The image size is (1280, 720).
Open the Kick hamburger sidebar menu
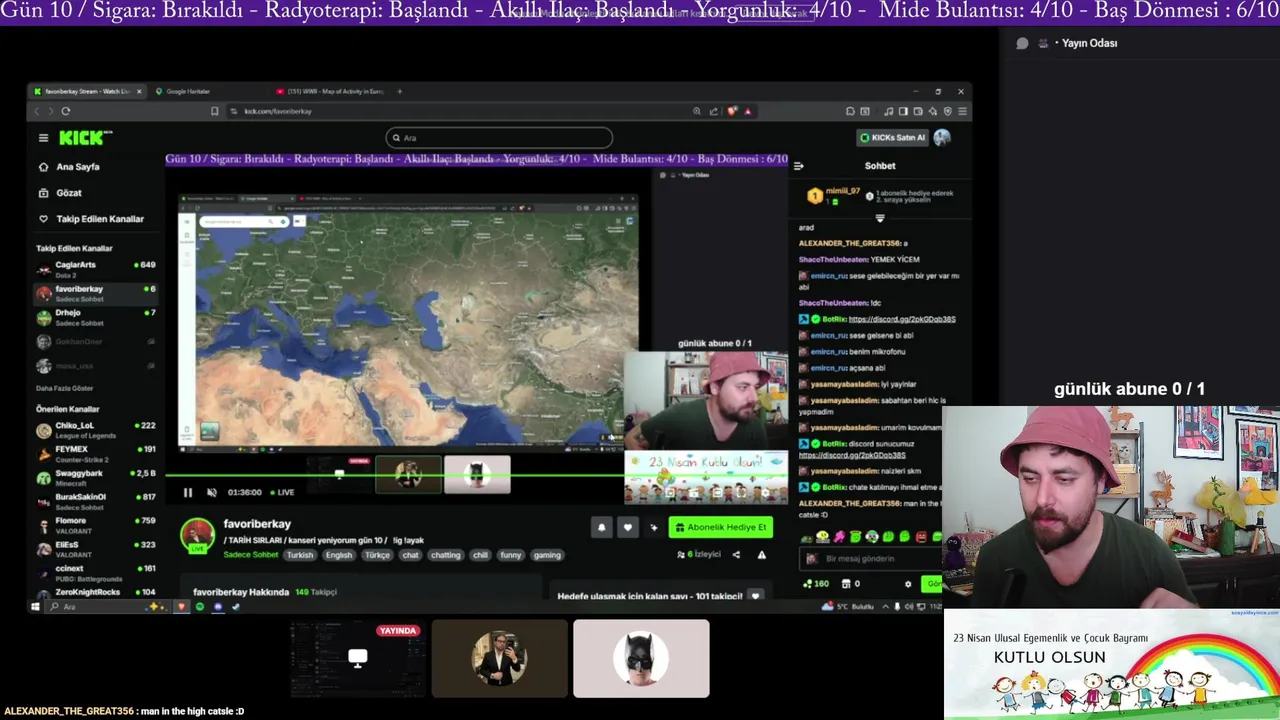pos(43,138)
